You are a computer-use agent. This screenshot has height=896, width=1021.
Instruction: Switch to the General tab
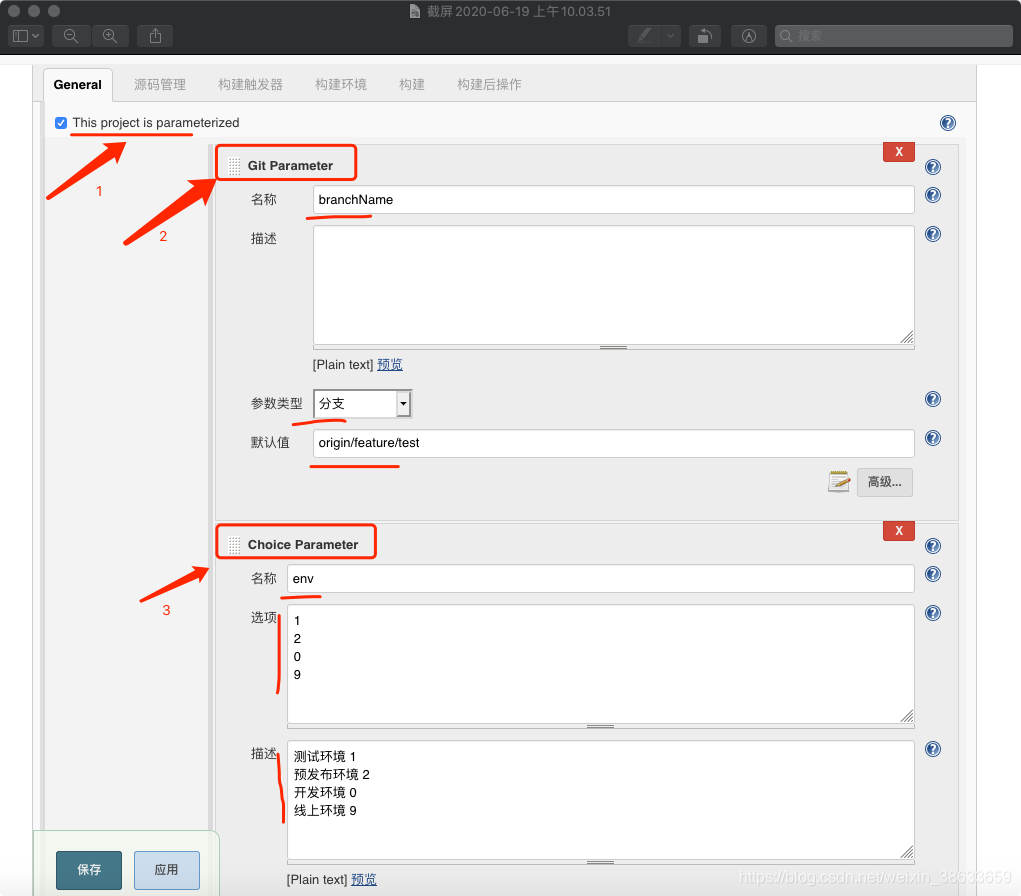click(77, 85)
